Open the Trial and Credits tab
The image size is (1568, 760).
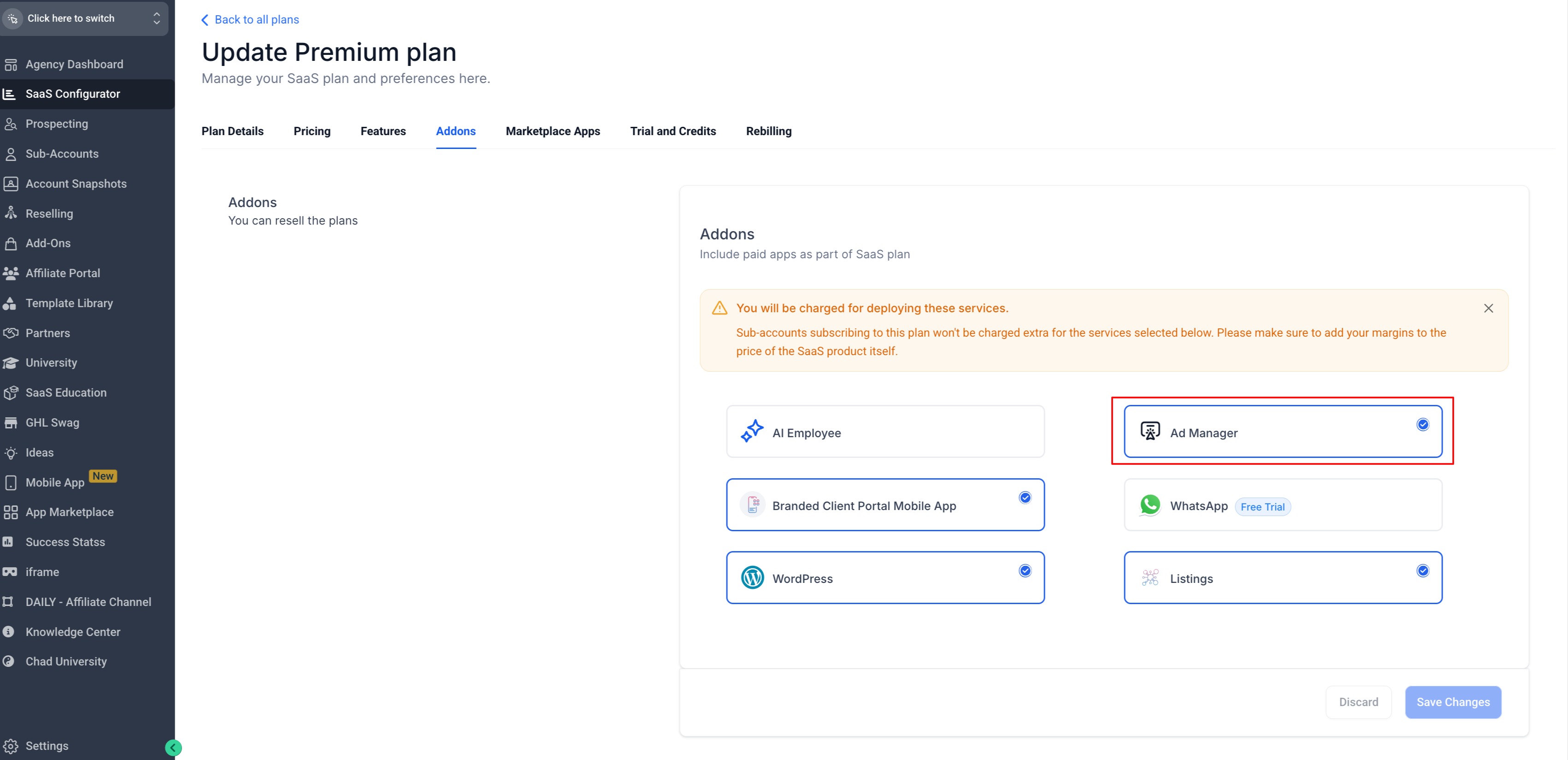coord(672,131)
